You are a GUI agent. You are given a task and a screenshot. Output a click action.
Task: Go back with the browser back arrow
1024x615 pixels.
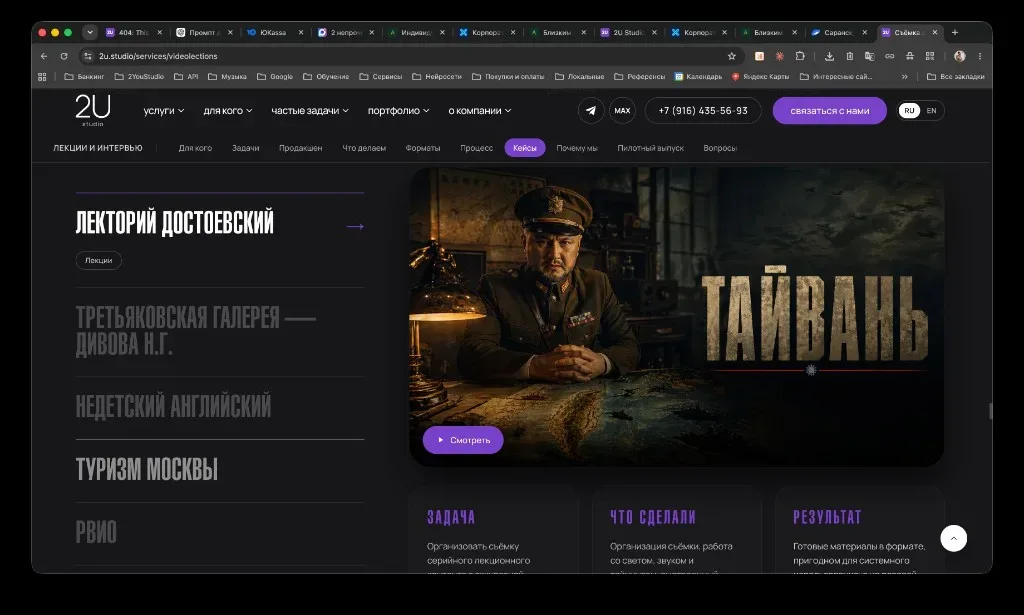point(44,56)
